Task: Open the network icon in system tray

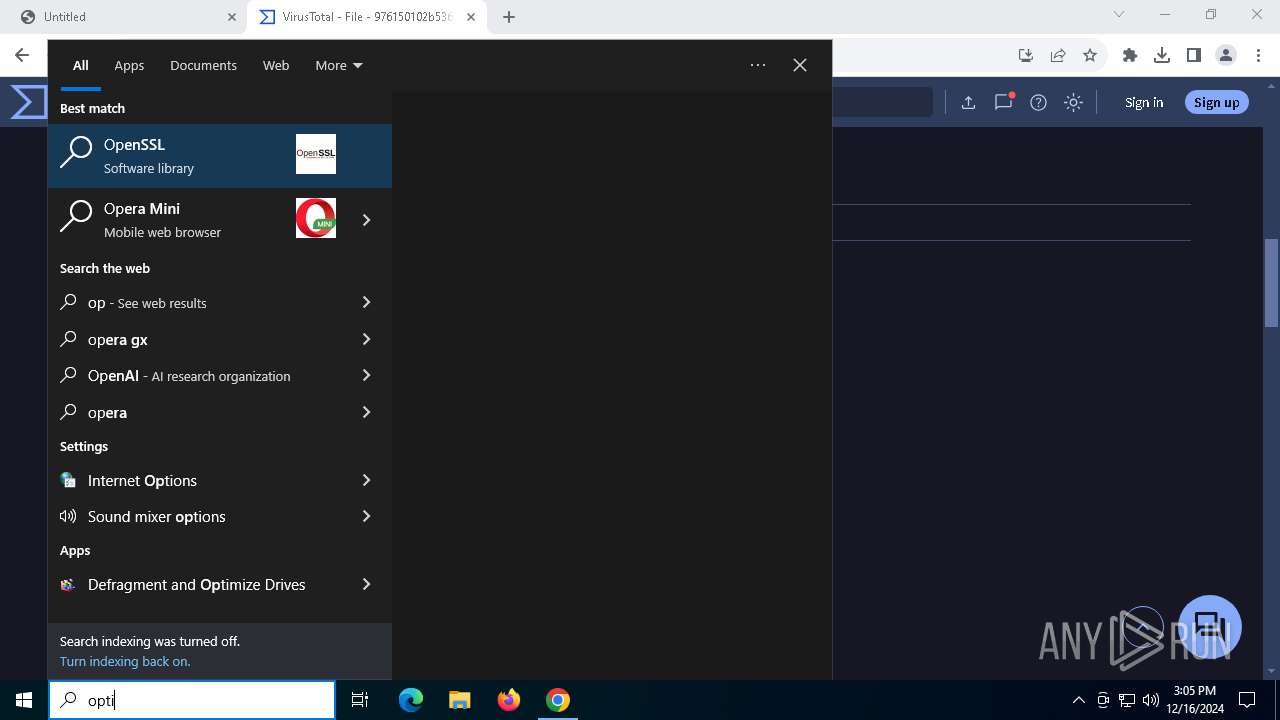Action: 1127,700
